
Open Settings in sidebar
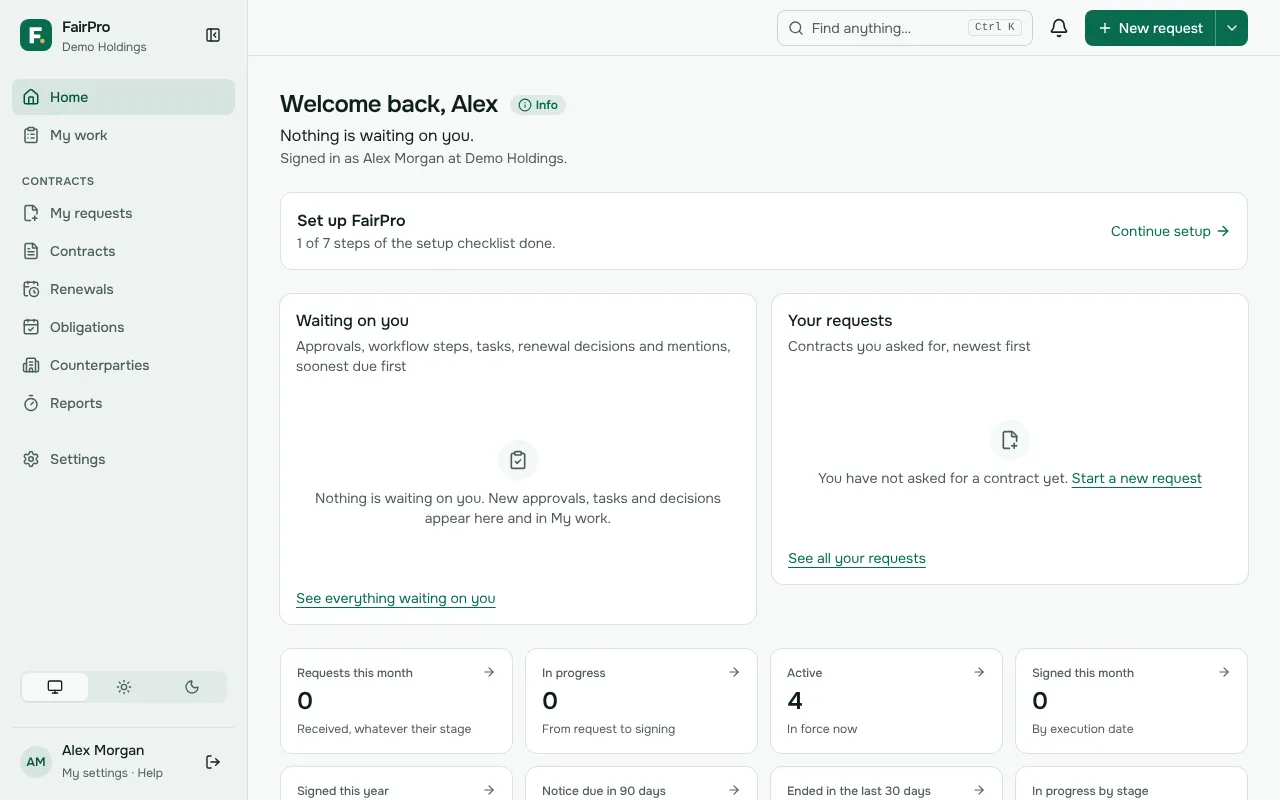tap(124, 459)
